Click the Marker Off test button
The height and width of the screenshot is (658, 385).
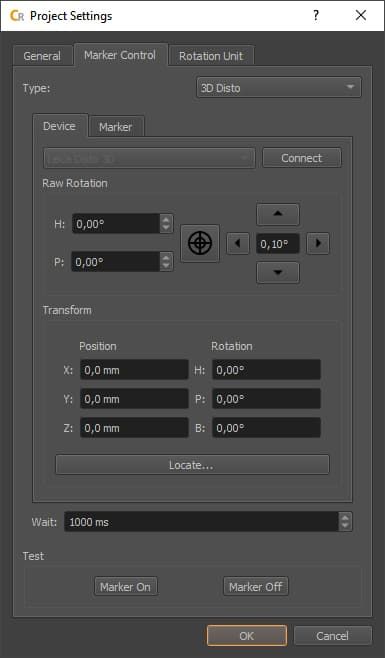point(256,587)
